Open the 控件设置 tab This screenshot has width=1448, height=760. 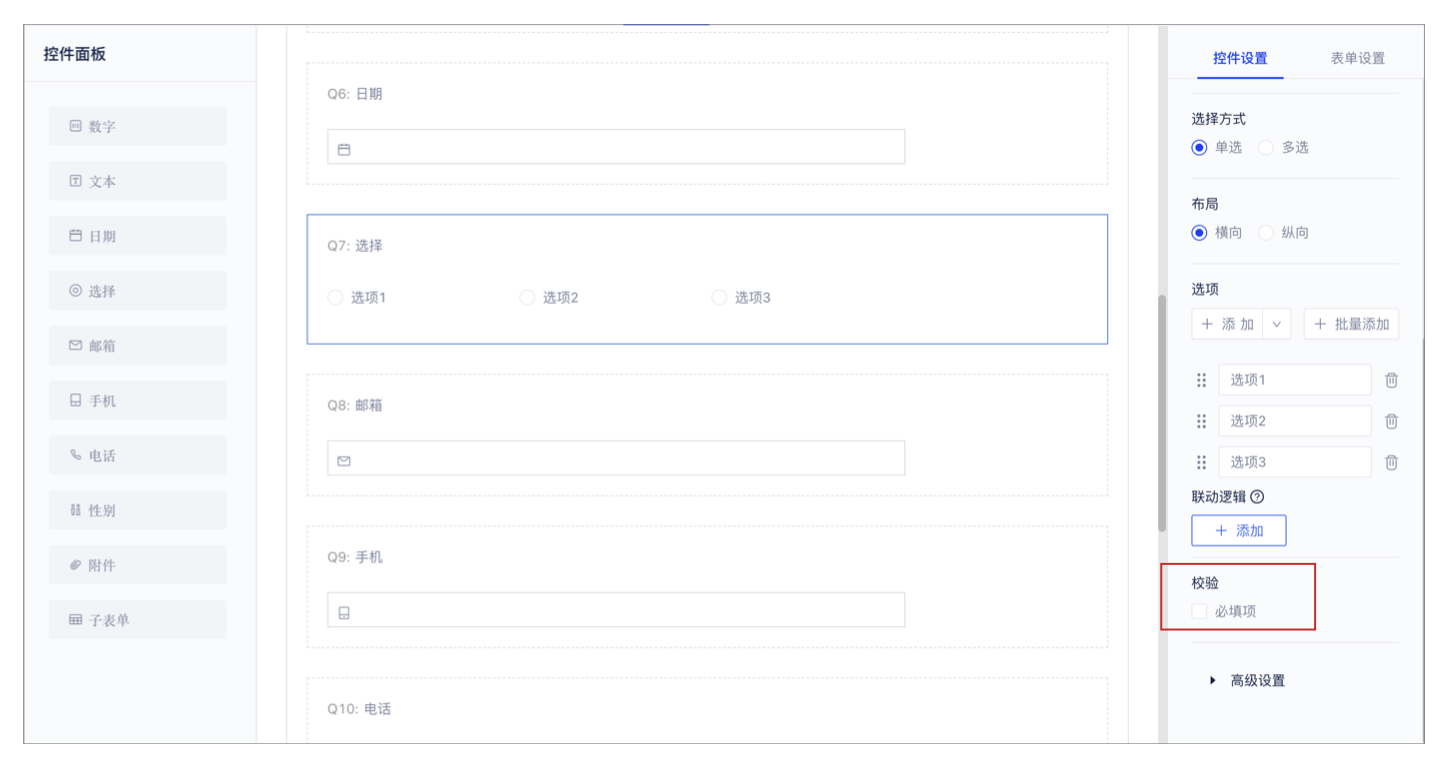1240,58
